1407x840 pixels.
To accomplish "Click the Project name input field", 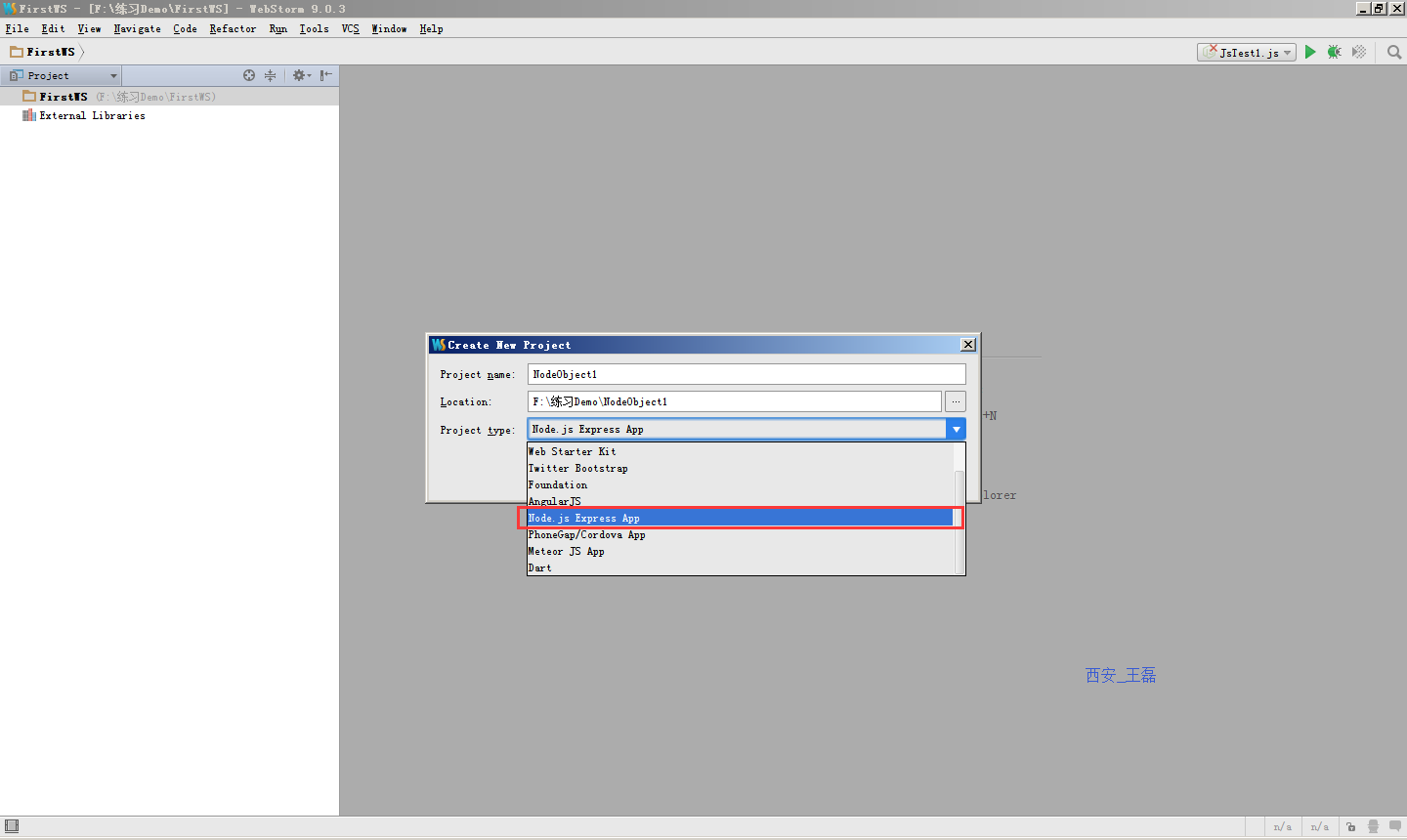I will (746, 374).
